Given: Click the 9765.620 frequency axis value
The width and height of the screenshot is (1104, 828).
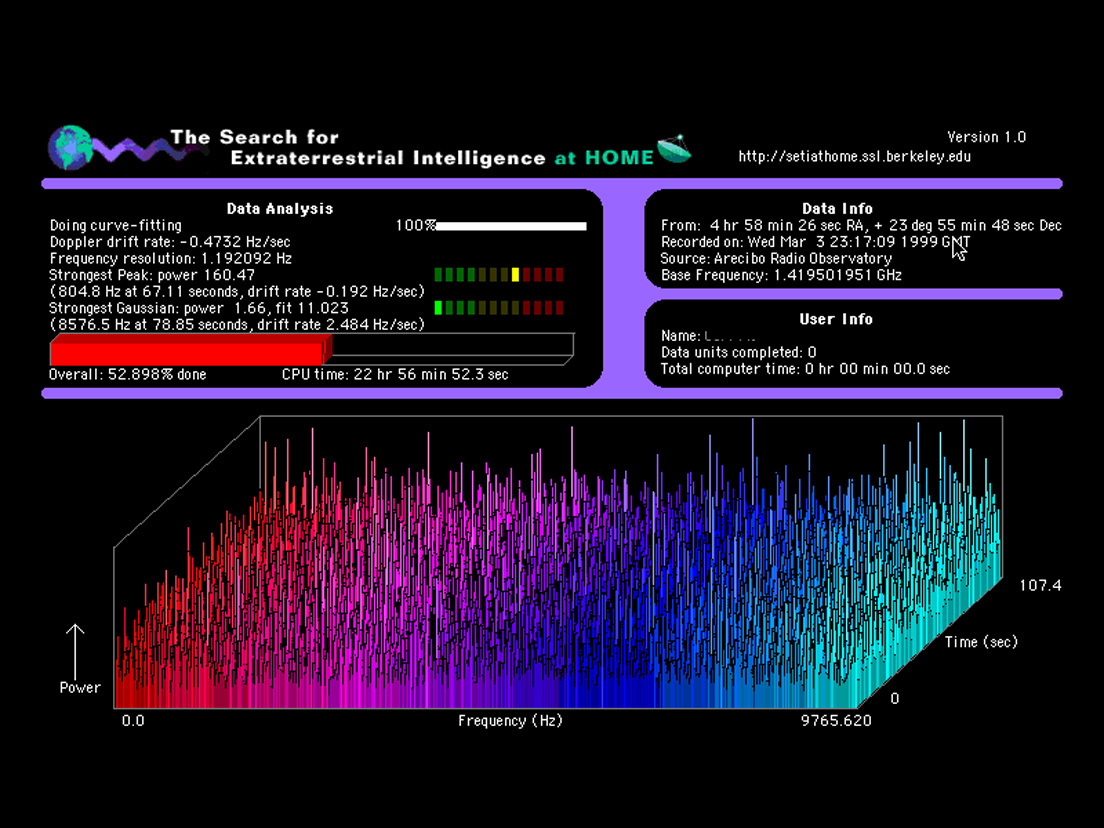Looking at the screenshot, I should click(x=835, y=721).
